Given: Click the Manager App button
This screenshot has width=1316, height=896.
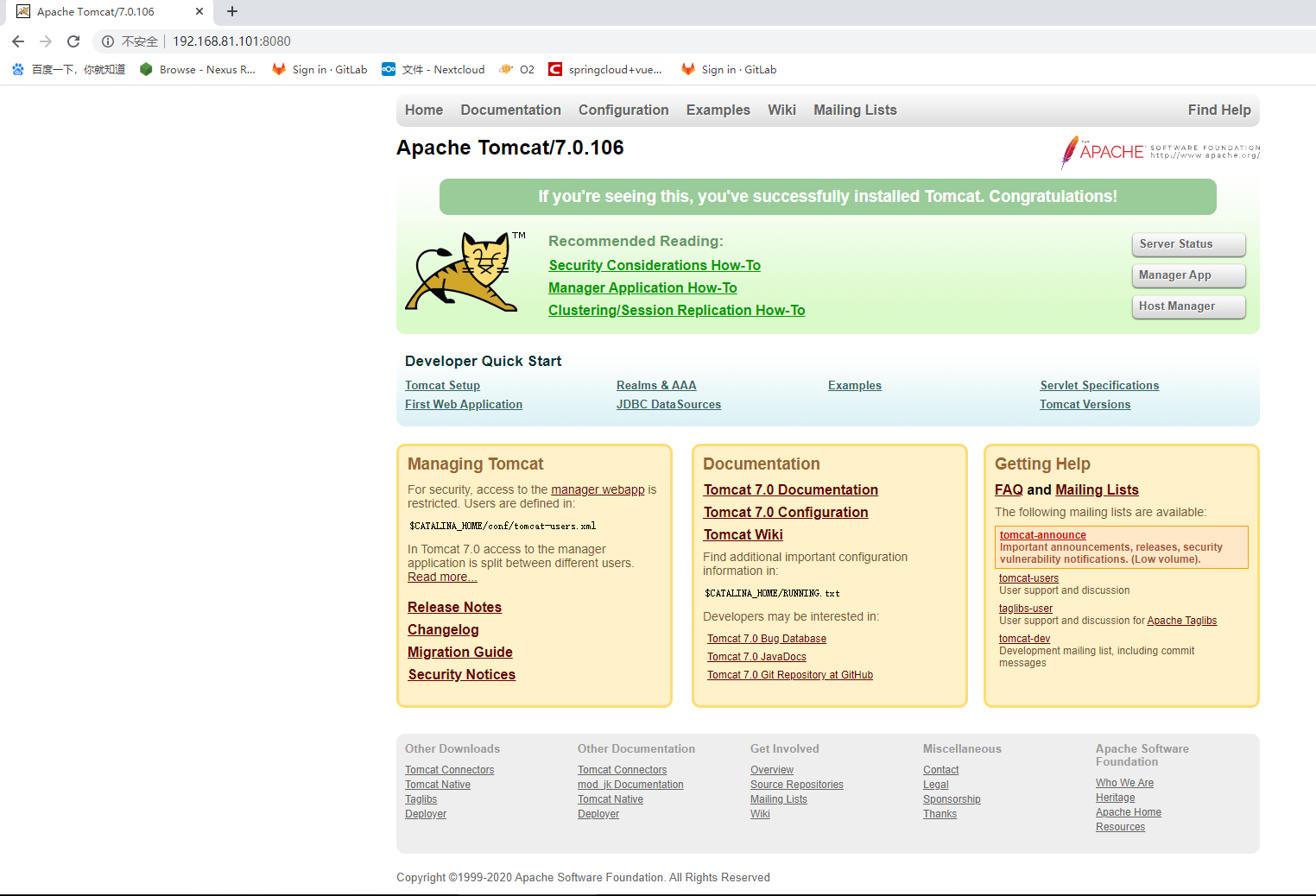Looking at the screenshot, I should click(x=1188, y=275).
